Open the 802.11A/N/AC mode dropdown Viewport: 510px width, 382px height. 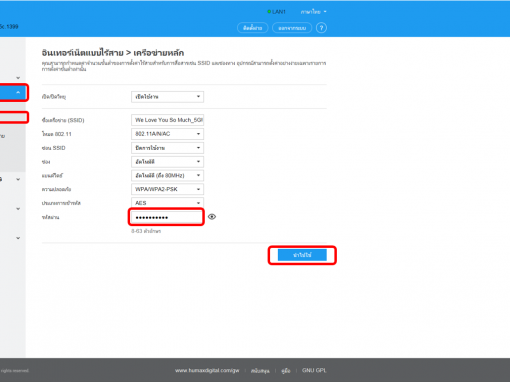tap(167, 134)
